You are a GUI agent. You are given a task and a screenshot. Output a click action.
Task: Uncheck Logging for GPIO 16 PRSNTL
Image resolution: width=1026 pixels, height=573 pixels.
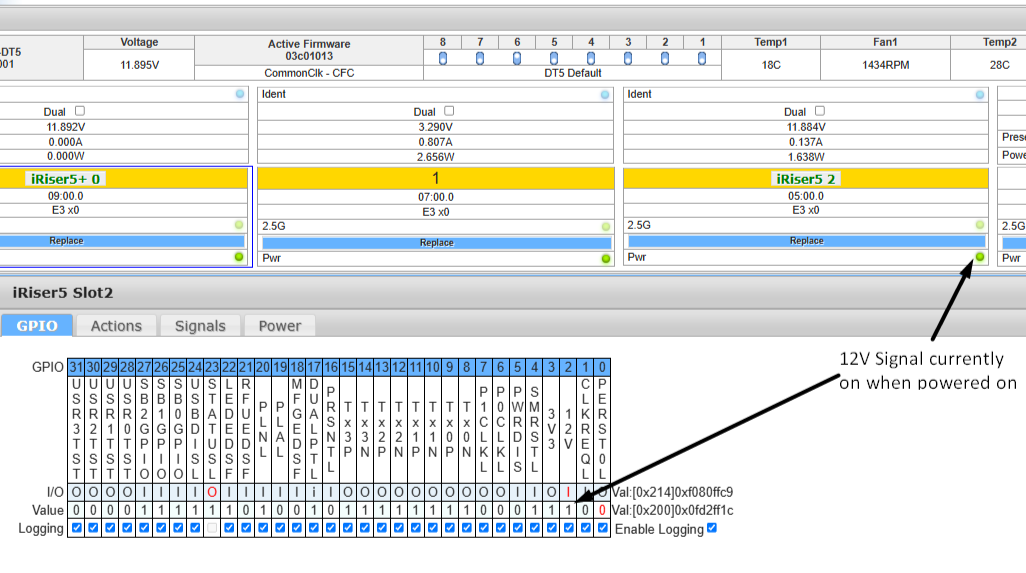coord(331,528)
